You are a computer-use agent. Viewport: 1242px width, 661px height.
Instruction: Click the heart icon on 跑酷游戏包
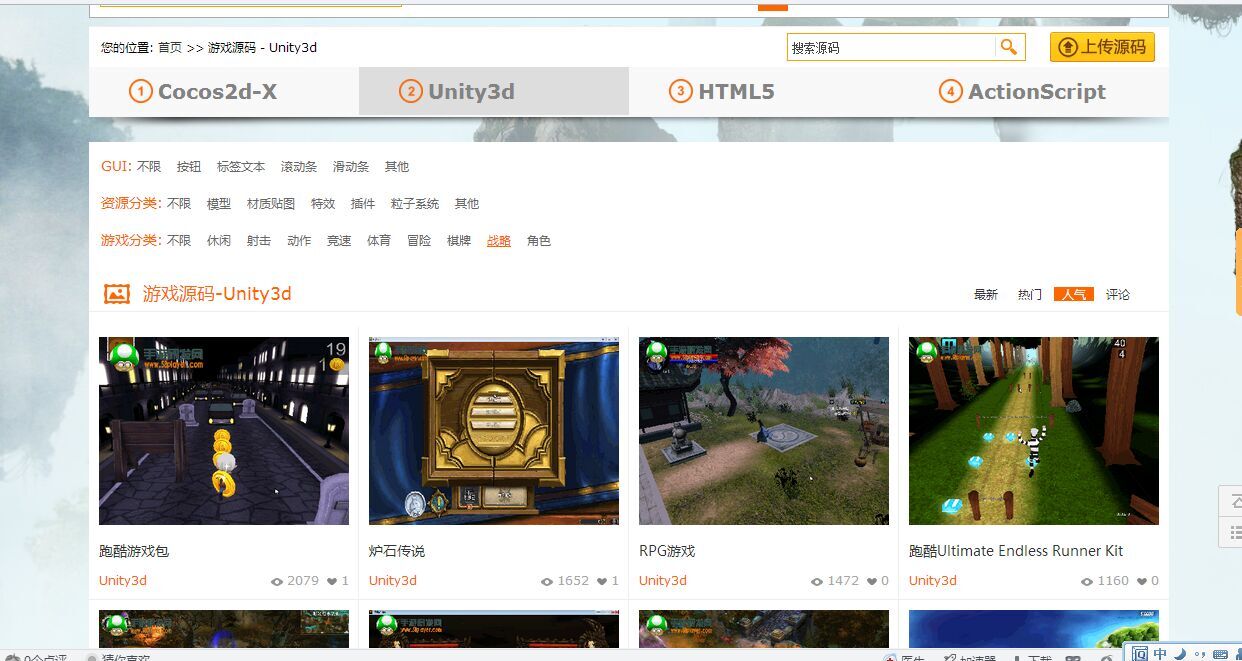click(x=332, y=581)
